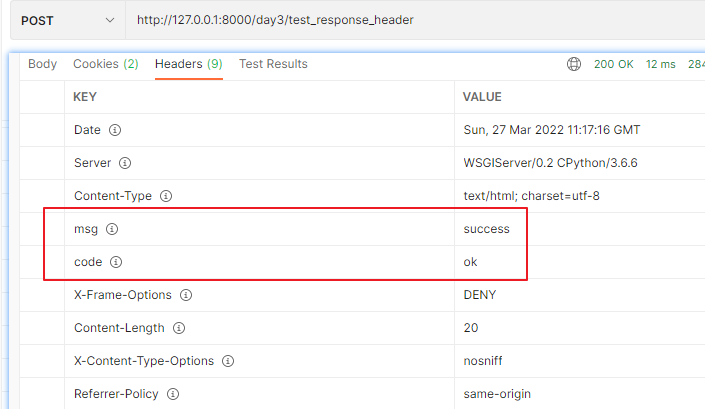The height and width of the screenshot is (409, 705).
Task: Click the info icon next to Referrer-Policy
Action: (173, 394)
